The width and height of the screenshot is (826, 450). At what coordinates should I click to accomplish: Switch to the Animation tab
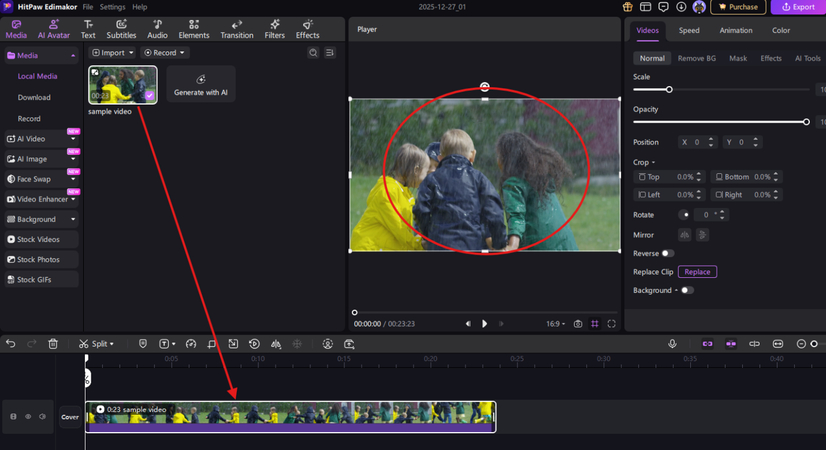click(736, 31)
